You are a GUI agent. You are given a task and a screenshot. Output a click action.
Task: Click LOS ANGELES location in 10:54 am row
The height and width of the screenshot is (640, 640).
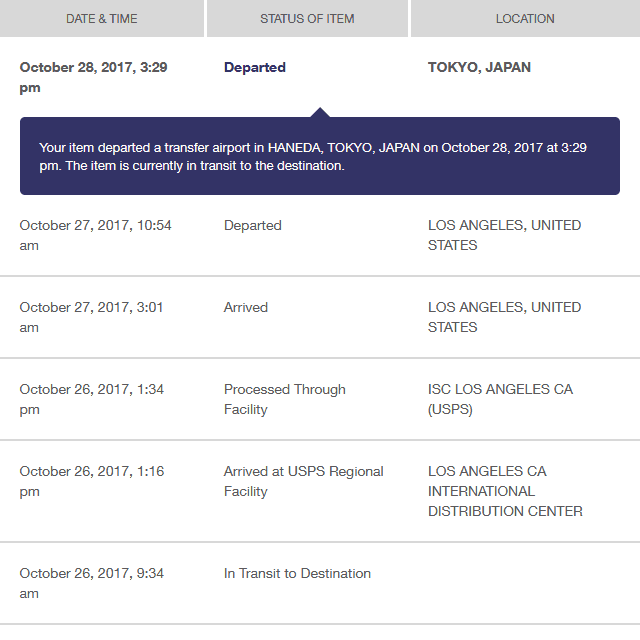[504, 235]
